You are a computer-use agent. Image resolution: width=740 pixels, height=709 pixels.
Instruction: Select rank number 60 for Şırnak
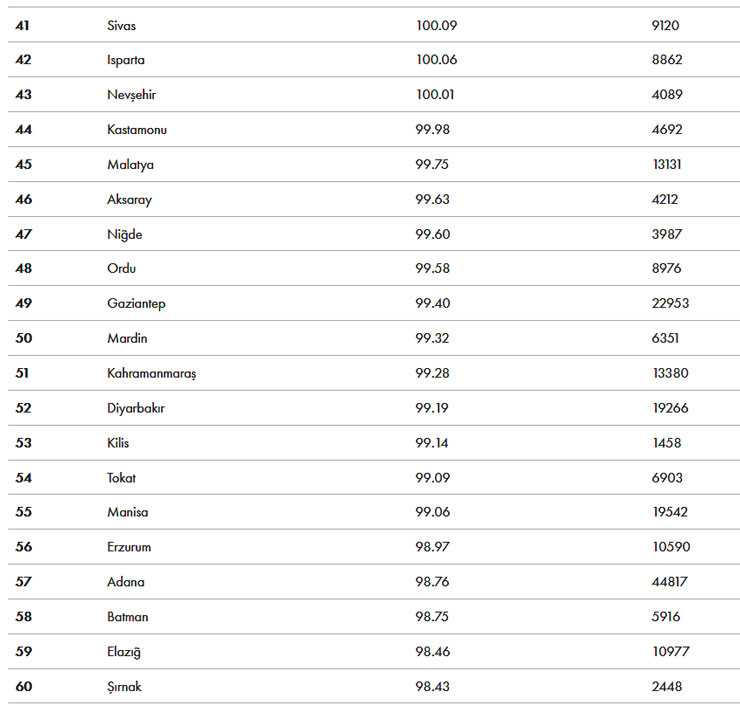coord(24,687)
